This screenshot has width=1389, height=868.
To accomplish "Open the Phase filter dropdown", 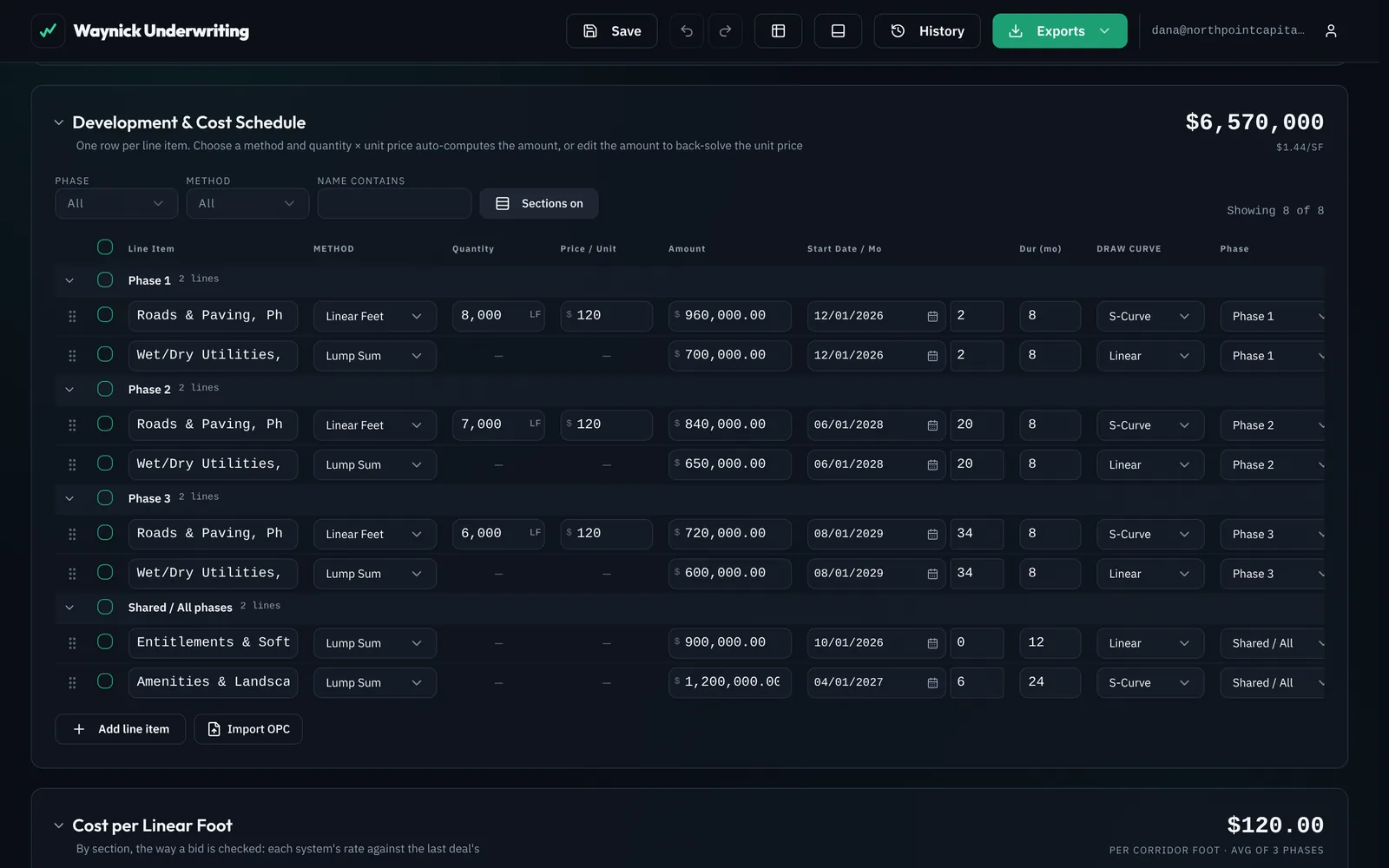I will point(116,203).
